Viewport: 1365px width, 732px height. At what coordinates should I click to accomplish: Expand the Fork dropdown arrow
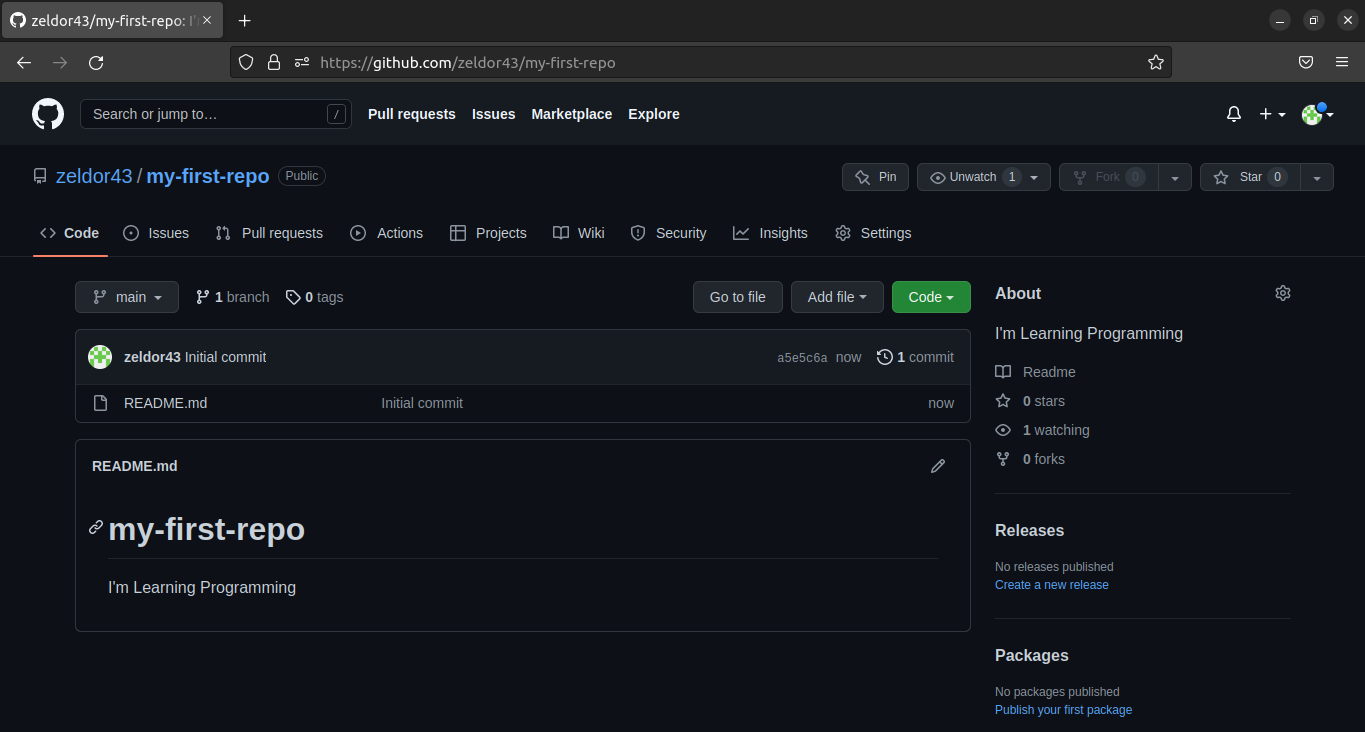coord(1175,177)
